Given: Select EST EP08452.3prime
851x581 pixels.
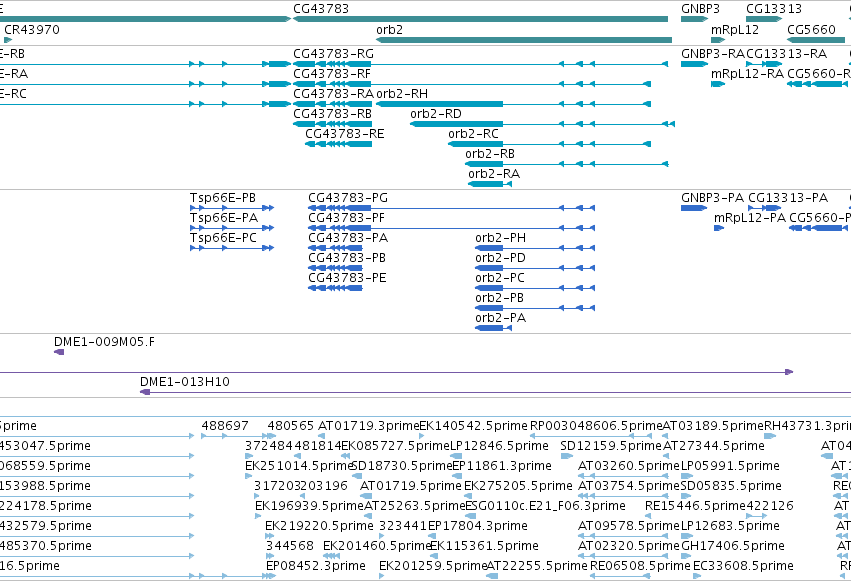Looking at the screenshot, I should coord(316,567).
